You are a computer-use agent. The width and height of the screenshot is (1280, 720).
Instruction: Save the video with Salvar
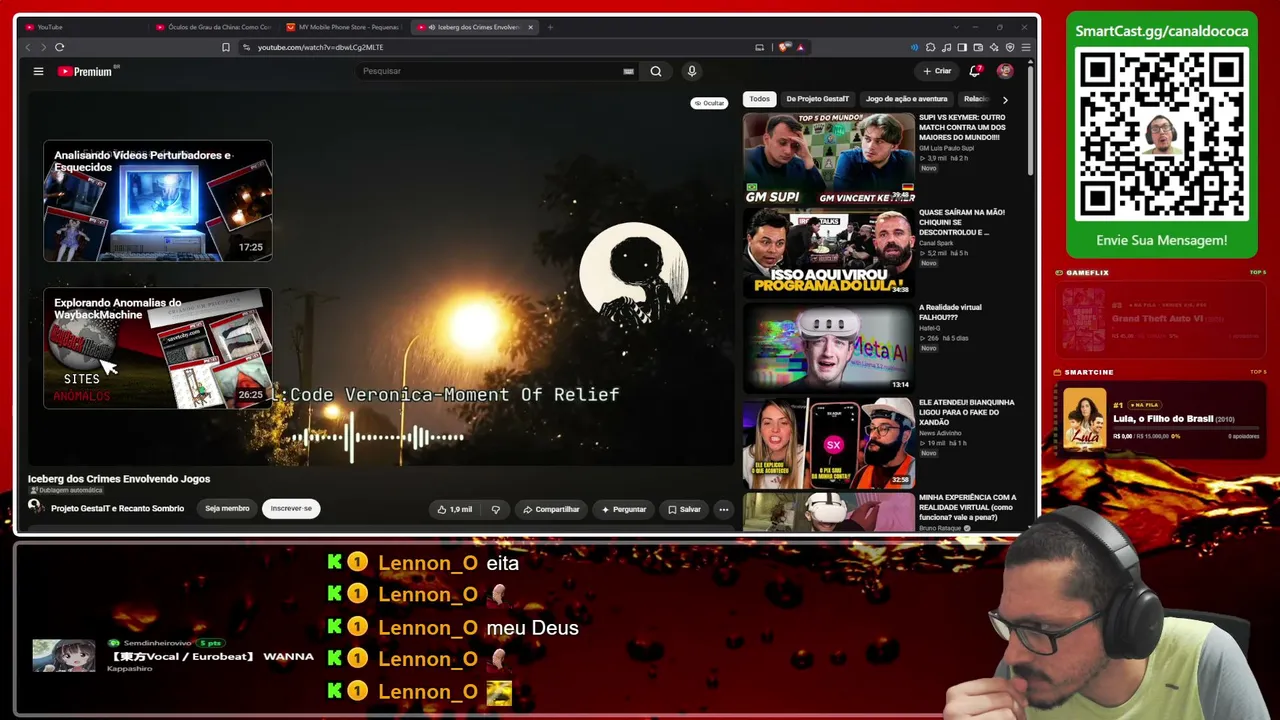click(x=685, y=509)
